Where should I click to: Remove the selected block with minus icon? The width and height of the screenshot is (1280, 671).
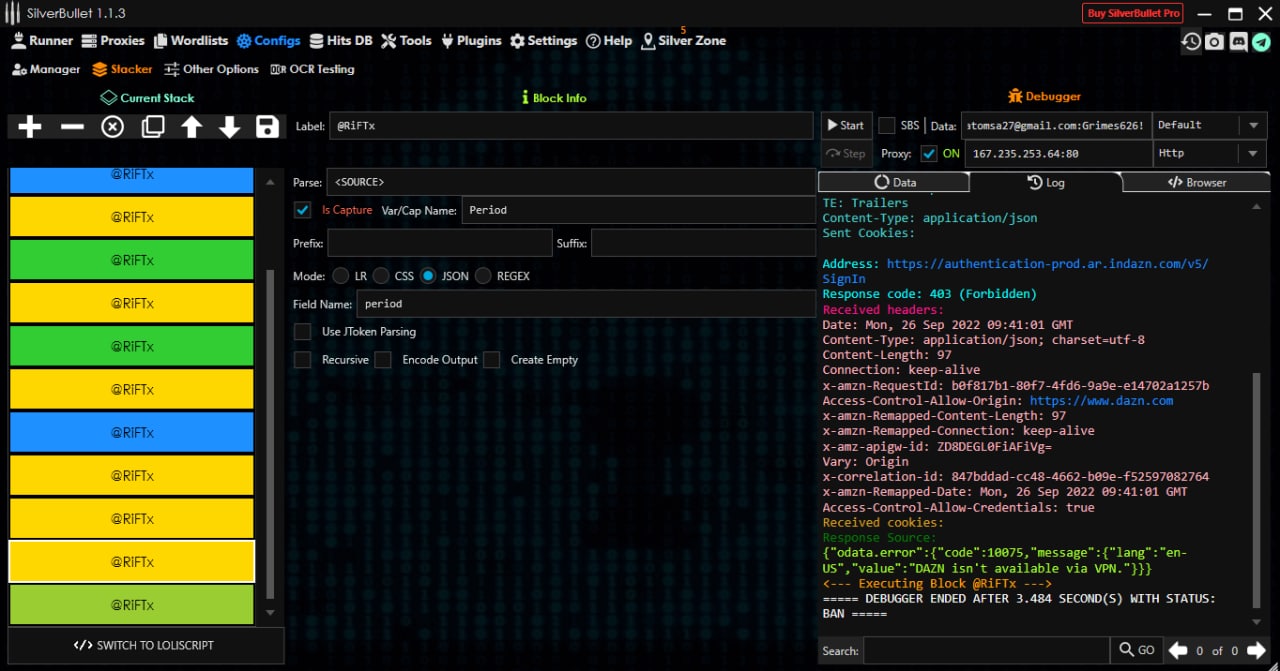click(72, 127)
